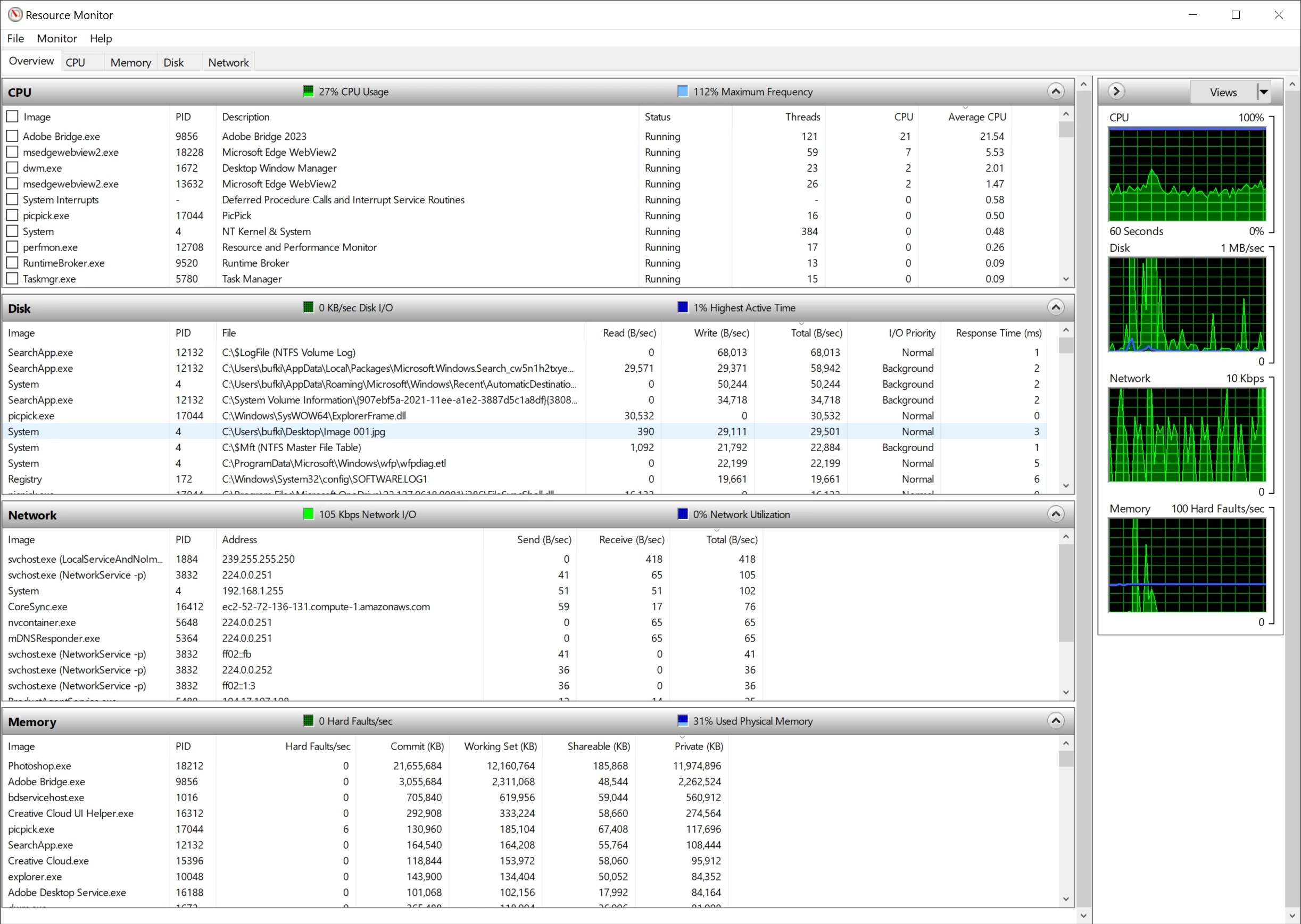Switch to the Memory tab
The height and width of the screenshot is (924, 1301).
click(x=130, y=63)
